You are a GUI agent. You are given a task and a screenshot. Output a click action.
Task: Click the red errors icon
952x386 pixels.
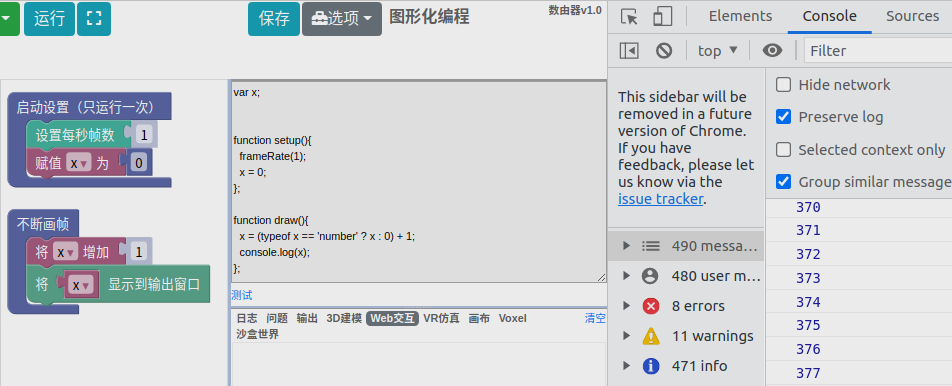(651, 306)
